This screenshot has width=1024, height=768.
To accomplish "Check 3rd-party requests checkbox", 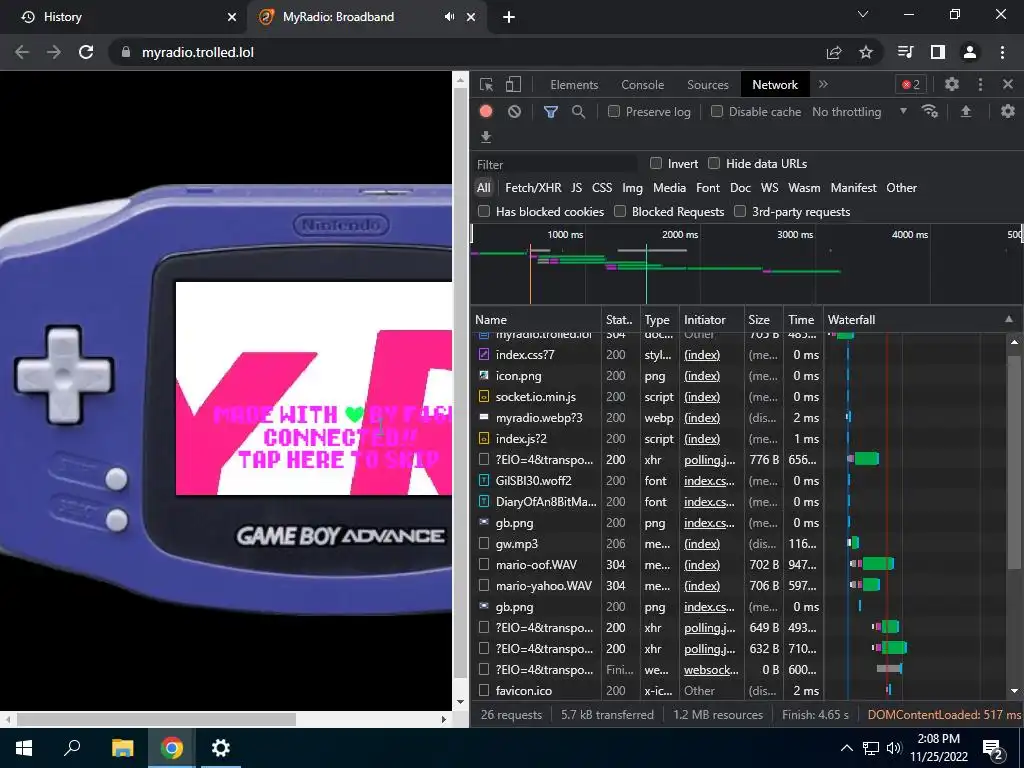I will click(740, 211).
